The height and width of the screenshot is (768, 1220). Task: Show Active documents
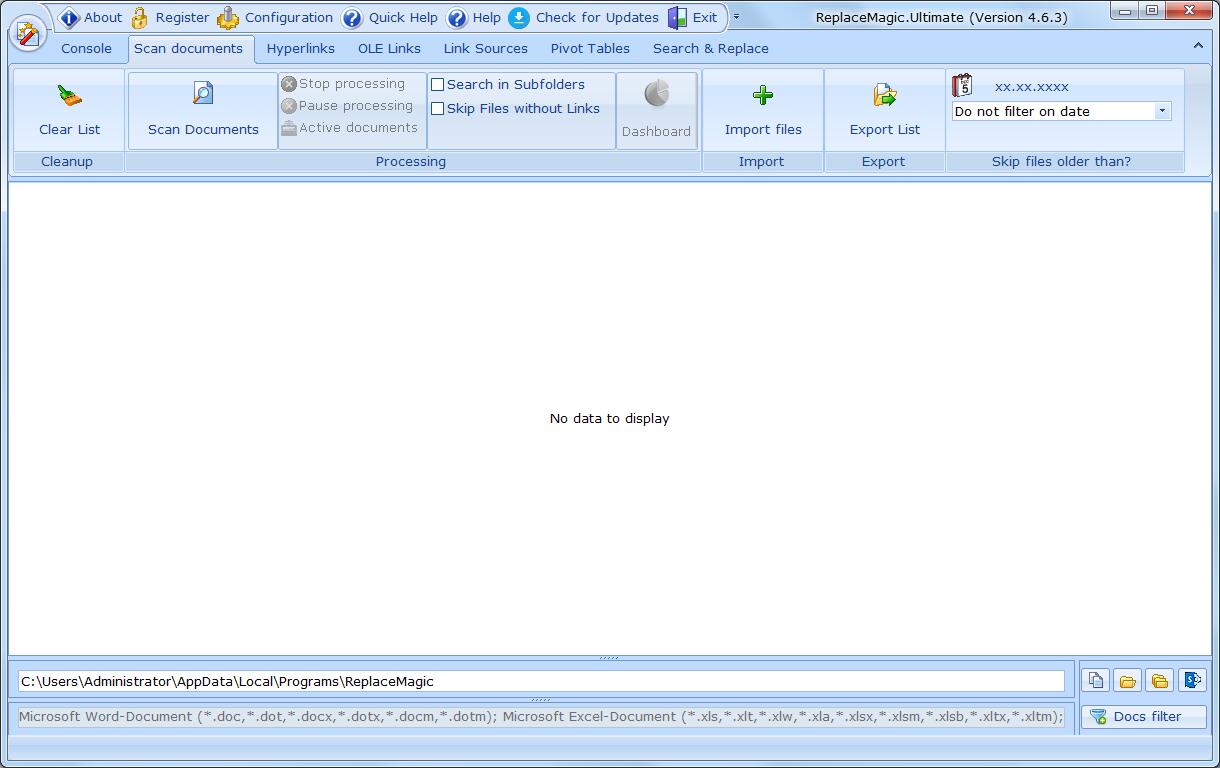click(x=349, y=128)
